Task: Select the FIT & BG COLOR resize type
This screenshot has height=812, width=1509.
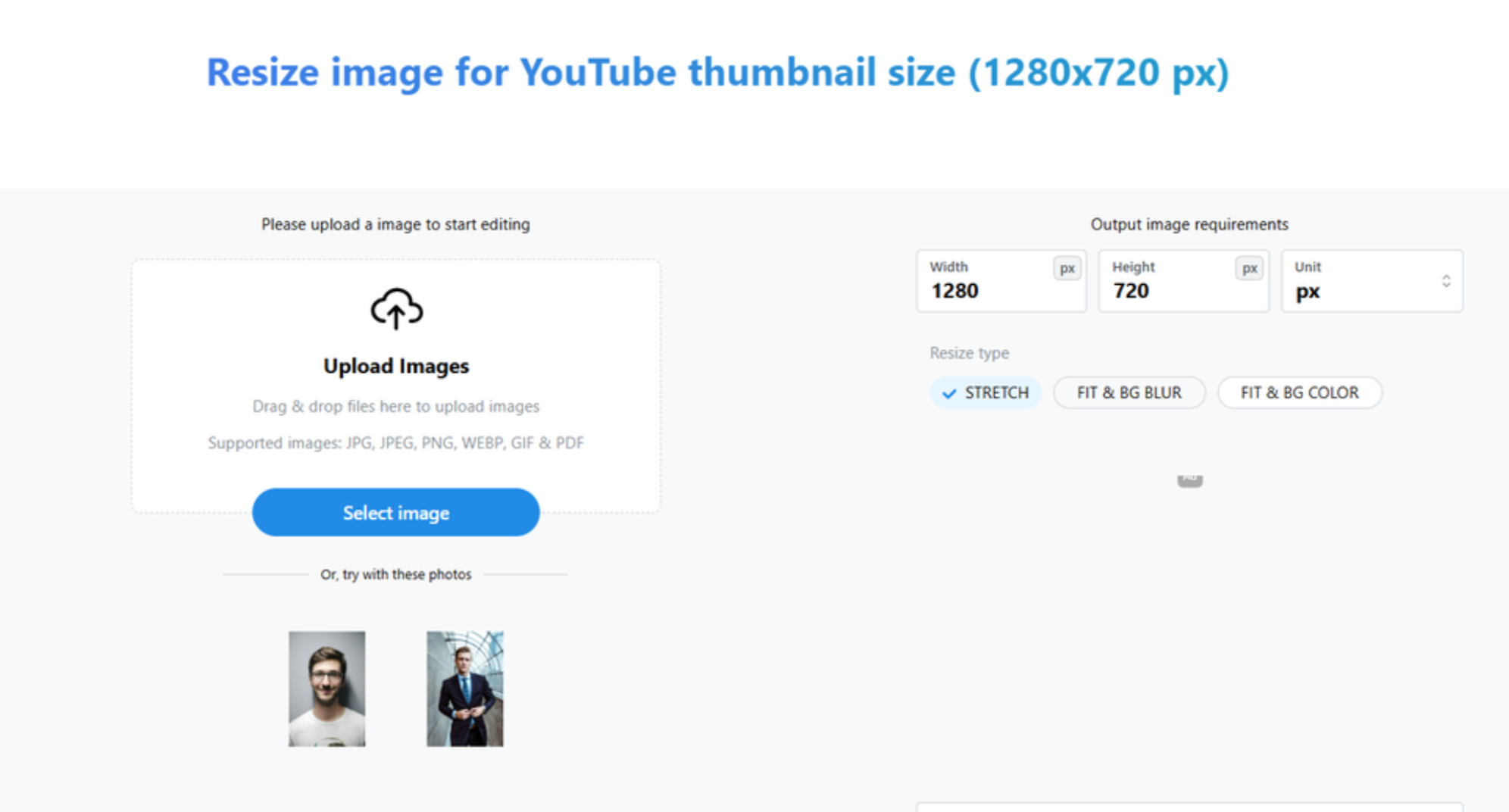Action: 1299,392
